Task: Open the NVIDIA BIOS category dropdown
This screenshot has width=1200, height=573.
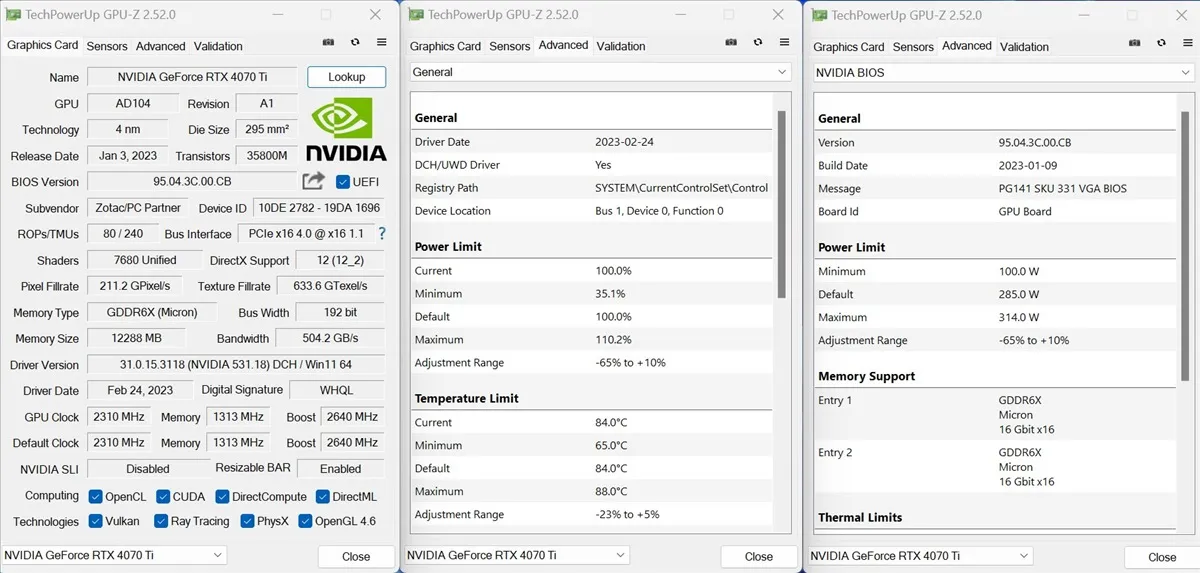Action: click(x=1004, y=73)
